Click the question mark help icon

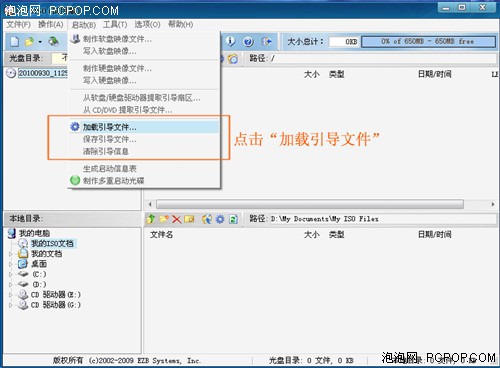tap(248, 41)
